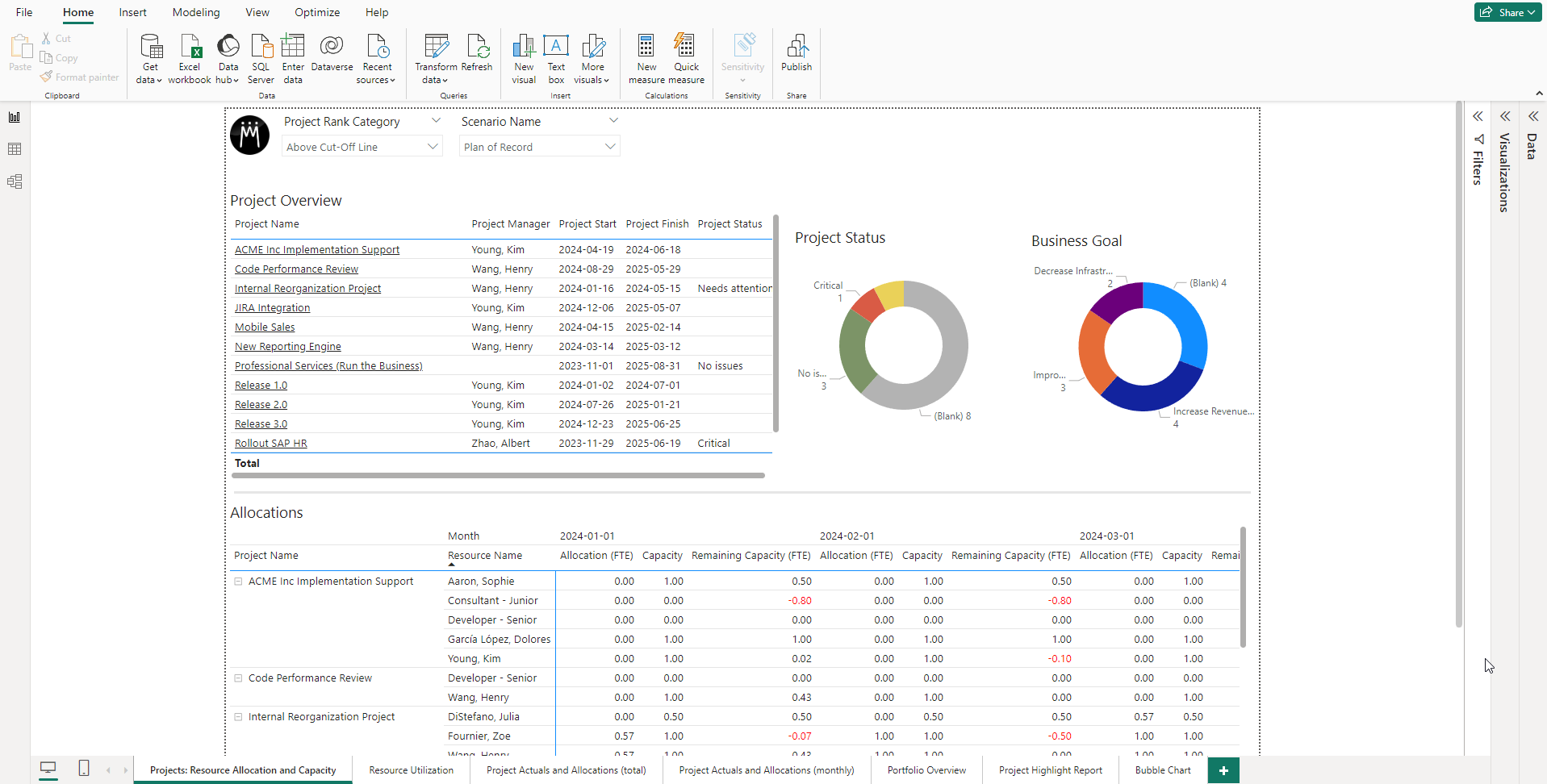Switch to Table view in sidebar

(15, 149)
